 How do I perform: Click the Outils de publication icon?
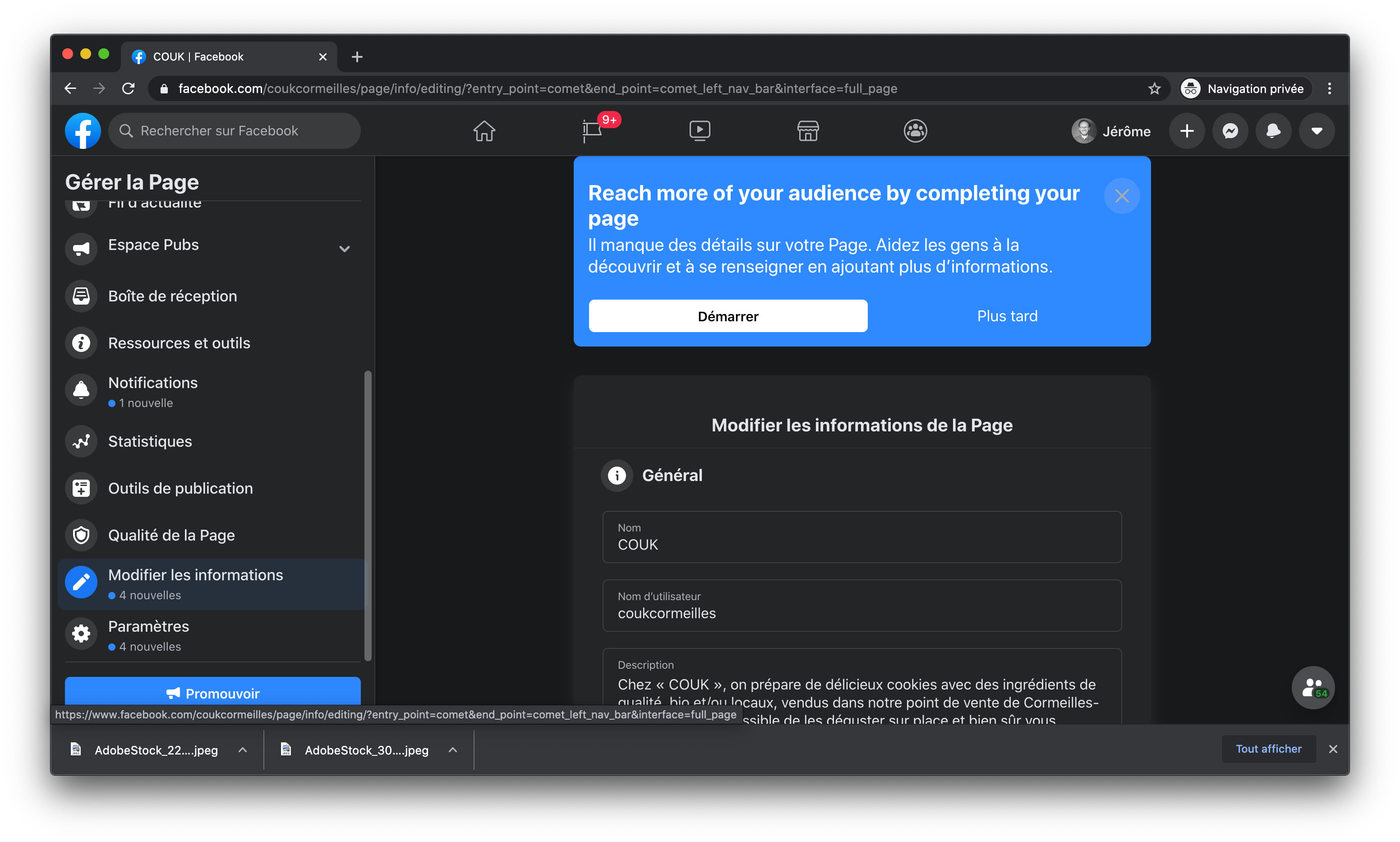81,488
